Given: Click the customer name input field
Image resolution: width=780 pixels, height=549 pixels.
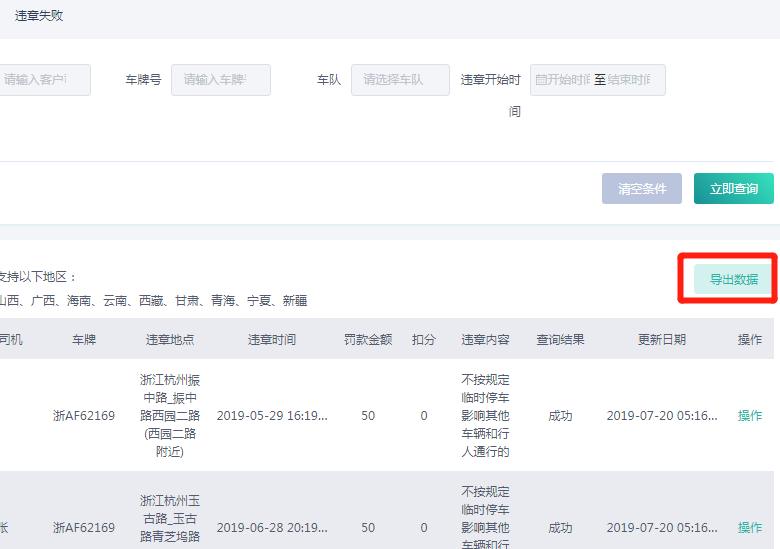Looking at the screenshot, I should 44,80.
